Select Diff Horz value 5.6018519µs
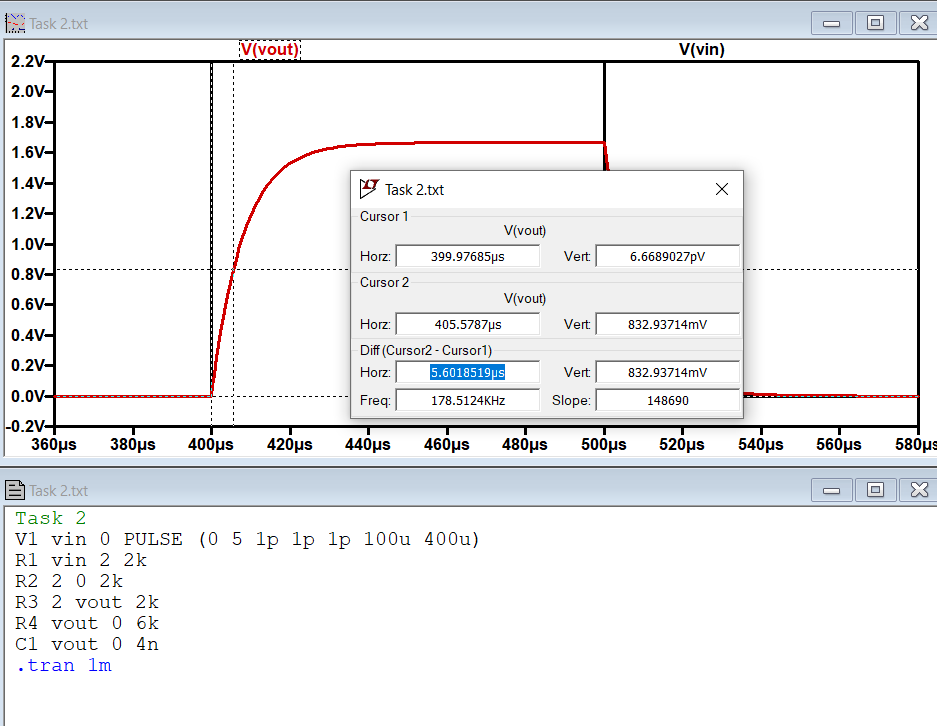 pos(467,372)
